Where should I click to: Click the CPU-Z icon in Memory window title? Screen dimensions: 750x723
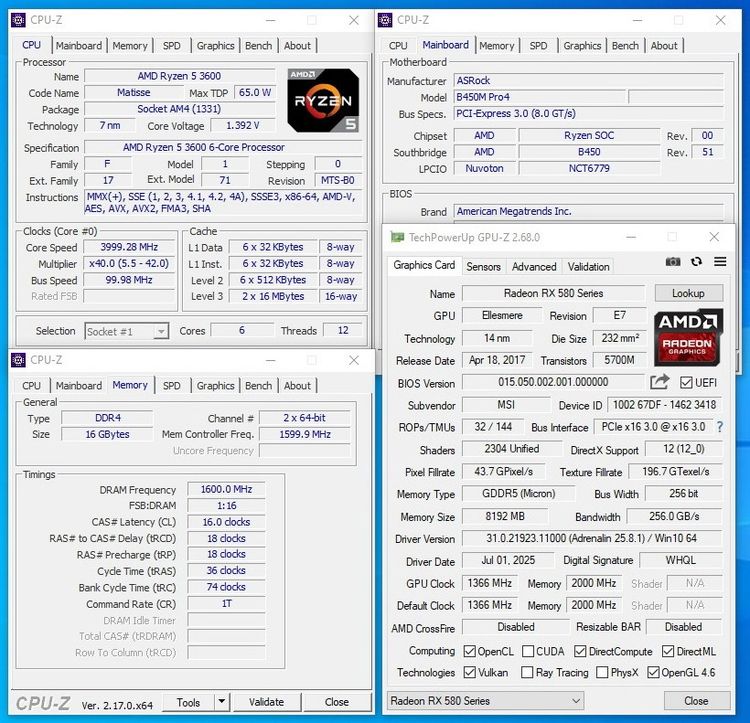click(x=18, y=360)
